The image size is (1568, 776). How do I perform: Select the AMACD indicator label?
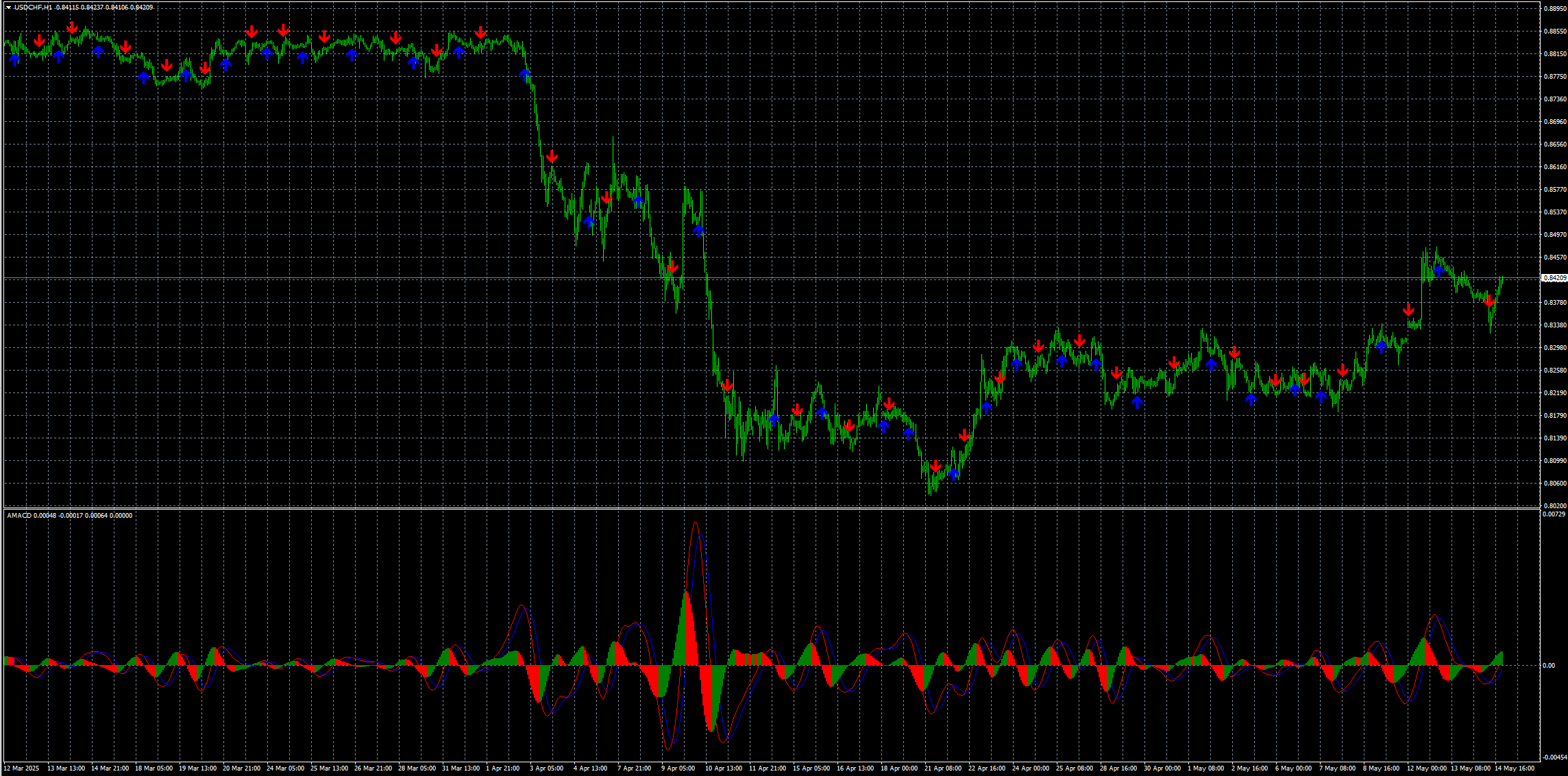[19, 515]
